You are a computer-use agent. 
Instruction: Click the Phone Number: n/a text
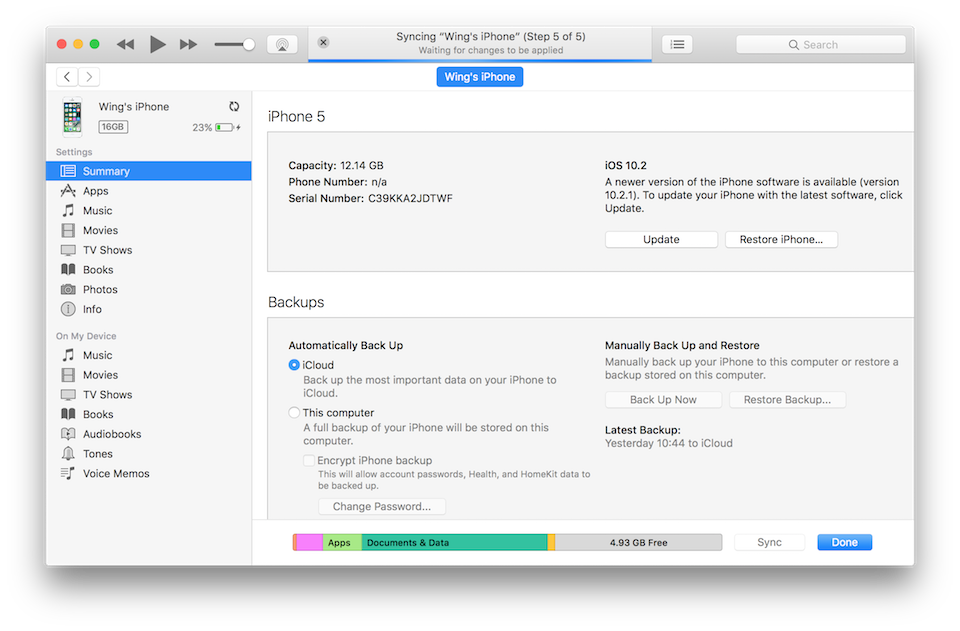click(337, 182)
